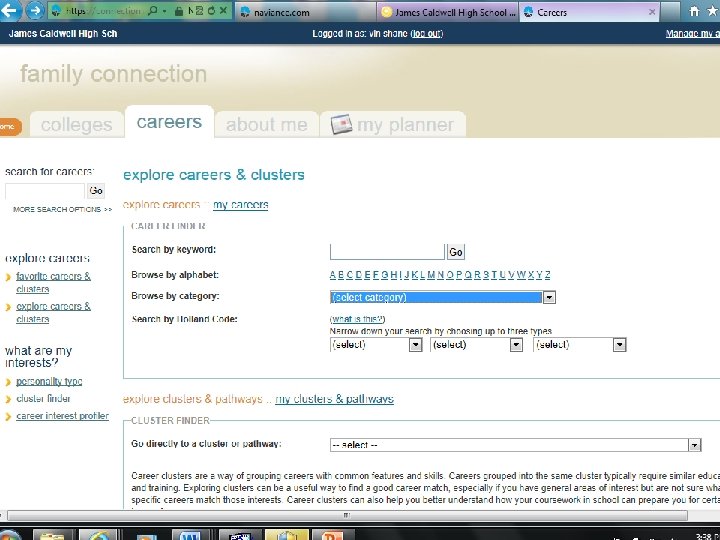
Task: Open the about me tab
Action: pos(266,124)
